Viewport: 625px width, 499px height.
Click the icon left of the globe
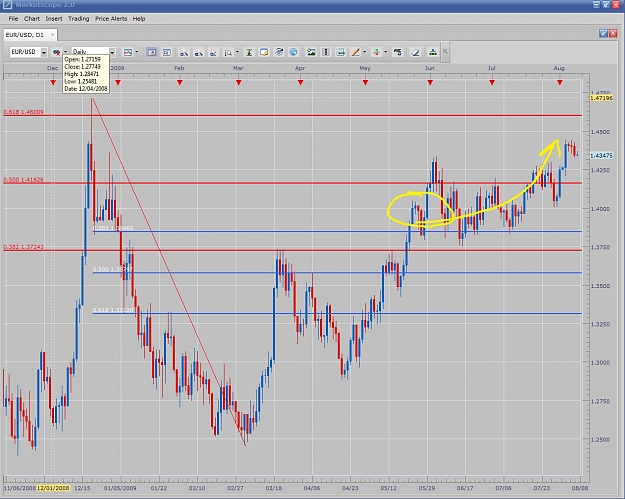point(279,52)
